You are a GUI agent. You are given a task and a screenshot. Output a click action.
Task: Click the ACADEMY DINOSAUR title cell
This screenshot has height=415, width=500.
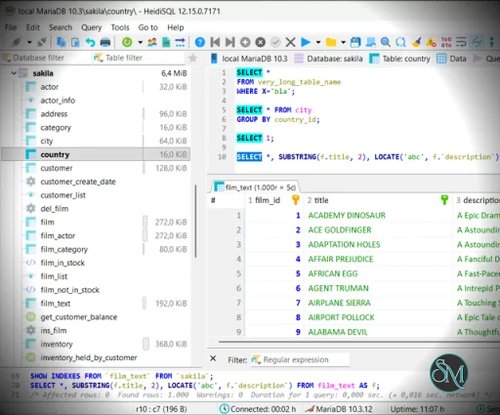coord(347,215)
